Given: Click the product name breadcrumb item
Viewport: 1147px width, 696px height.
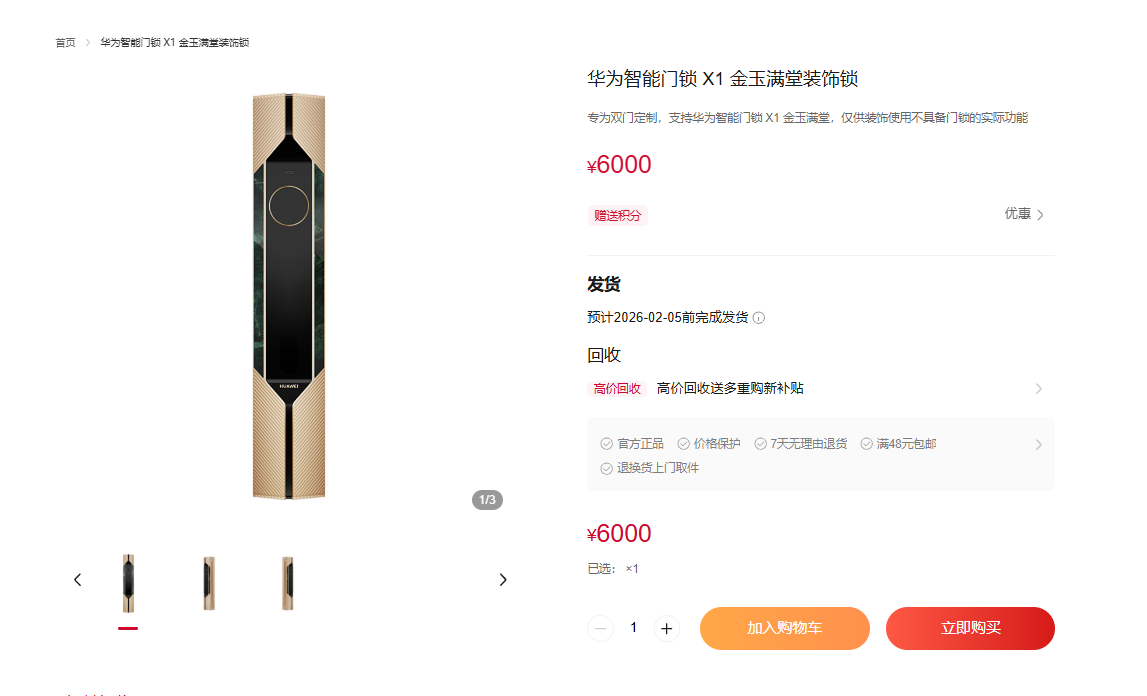Looking at the screenshot, I should coord(175,42).
